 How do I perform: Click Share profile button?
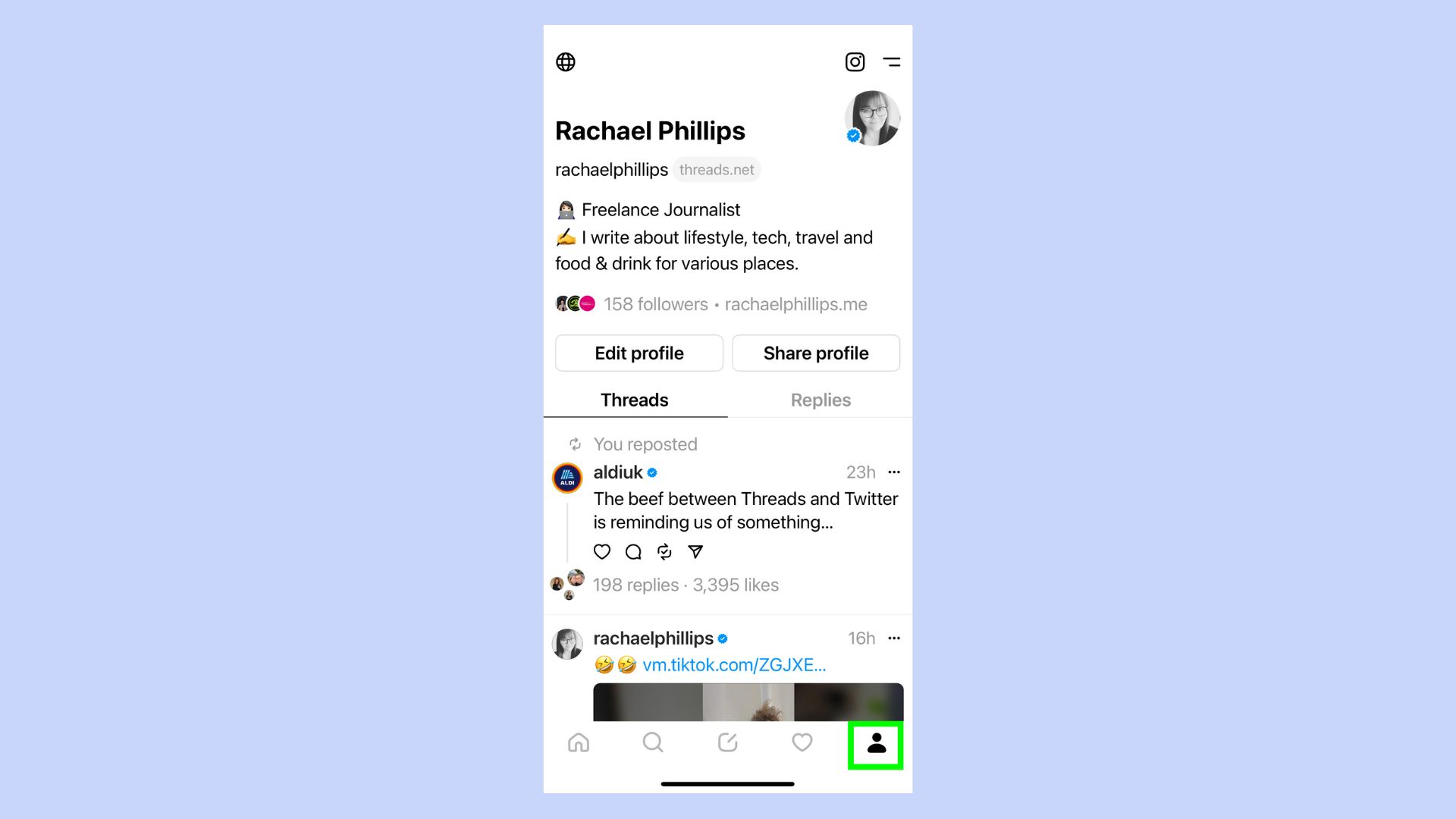[815, 352]
